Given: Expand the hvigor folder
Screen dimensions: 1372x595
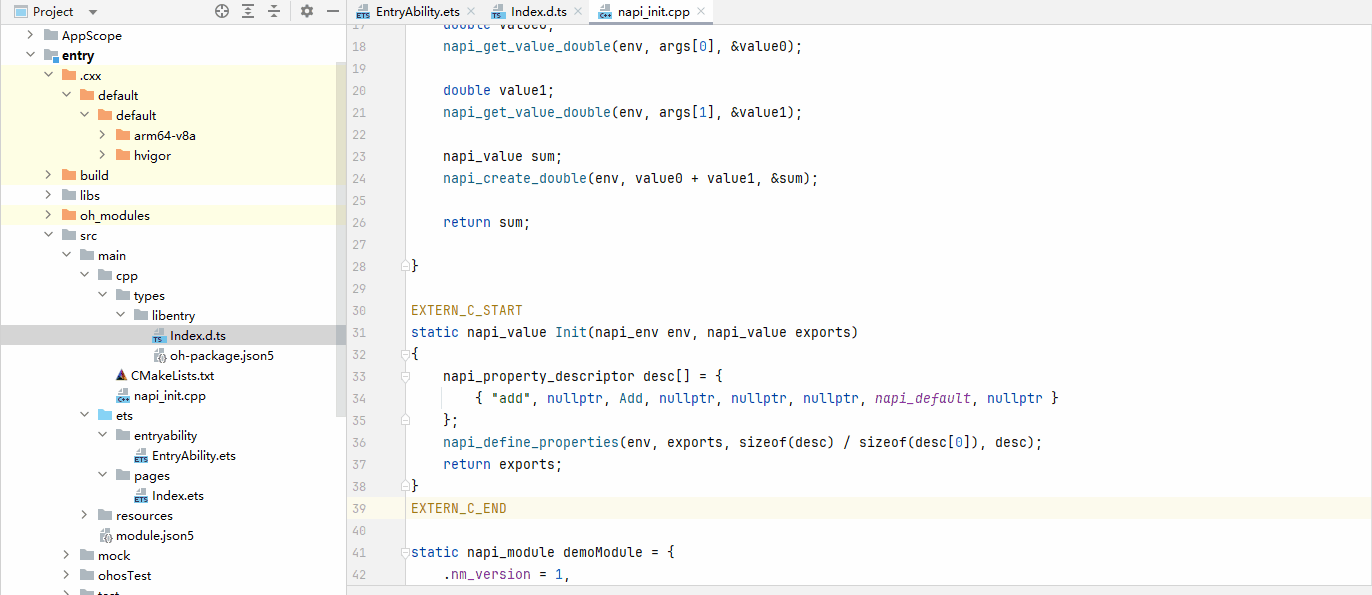Looking at the screenshot, I should pyautogui.click(x=102, y=155).
